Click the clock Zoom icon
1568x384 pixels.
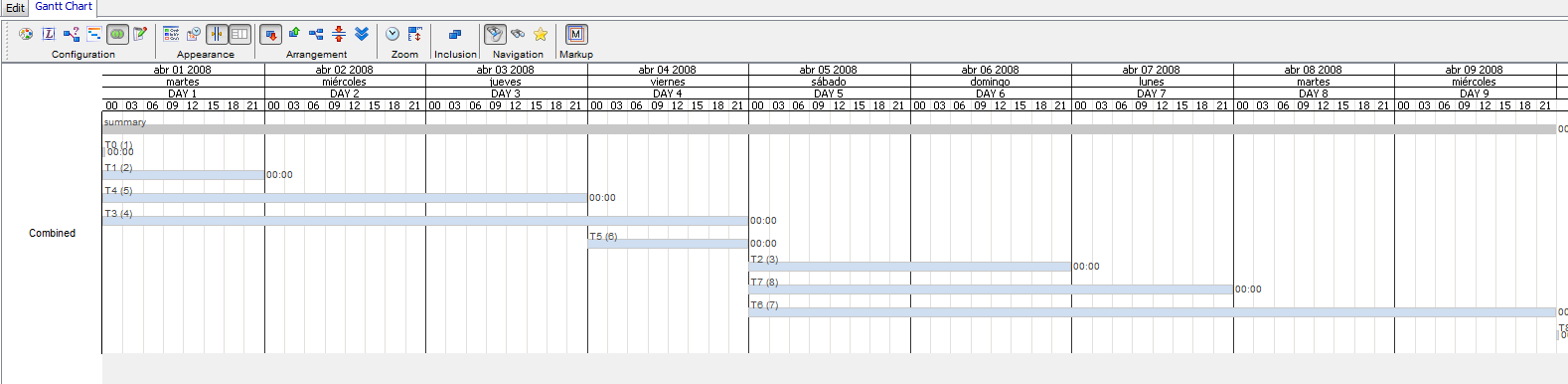(x=392, y=34)
